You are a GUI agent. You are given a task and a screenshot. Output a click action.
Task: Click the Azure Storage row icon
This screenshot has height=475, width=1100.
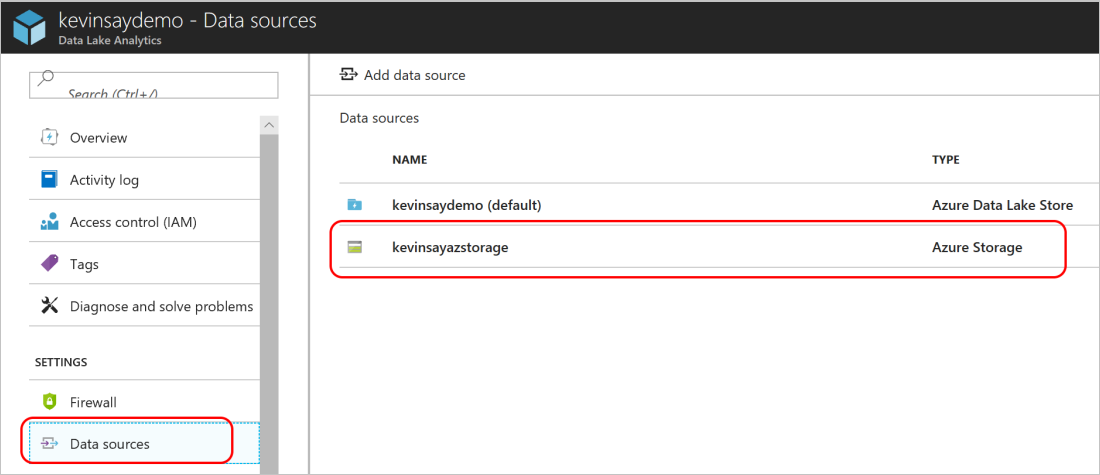(355, 247)
